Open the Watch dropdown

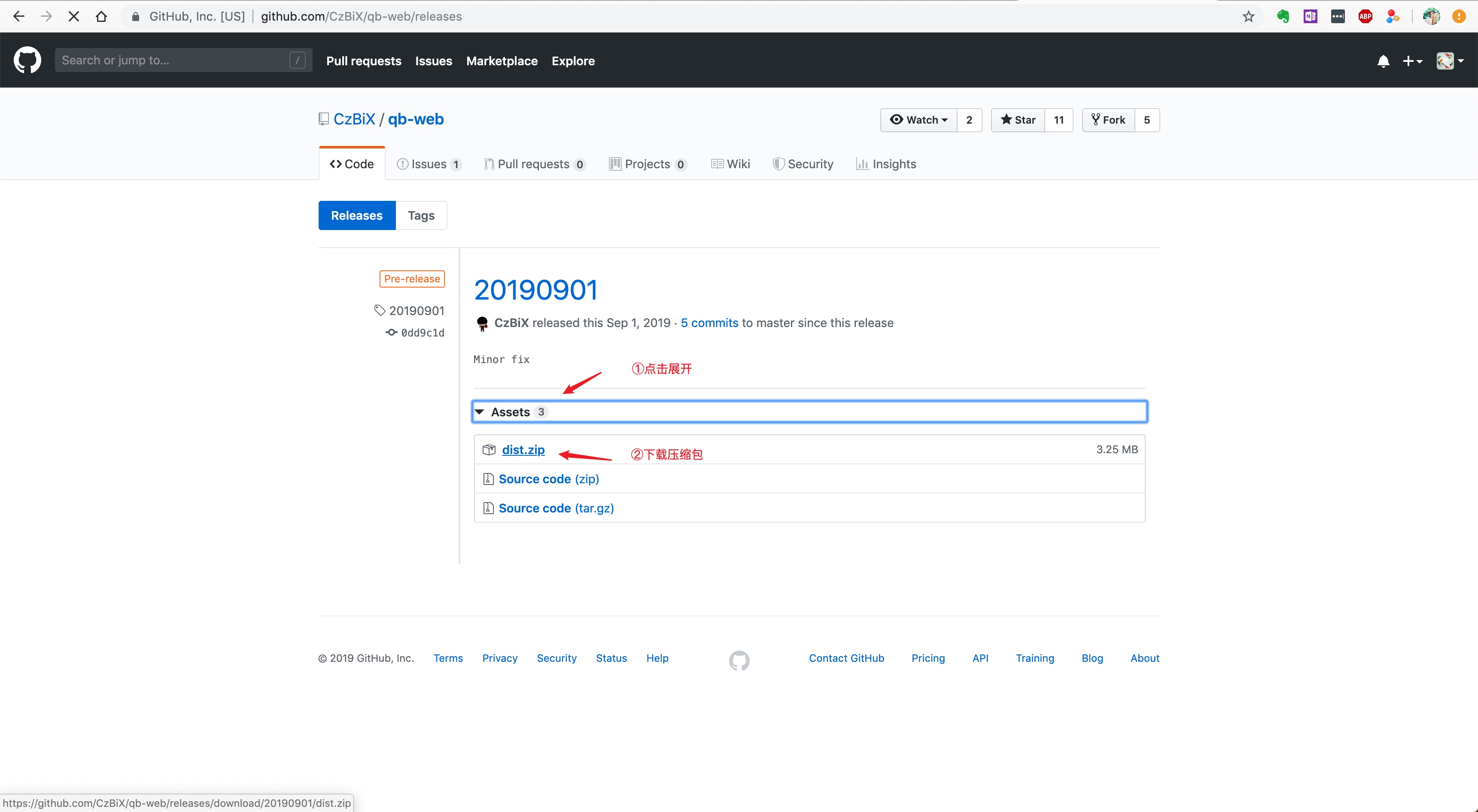click(918, 120)
